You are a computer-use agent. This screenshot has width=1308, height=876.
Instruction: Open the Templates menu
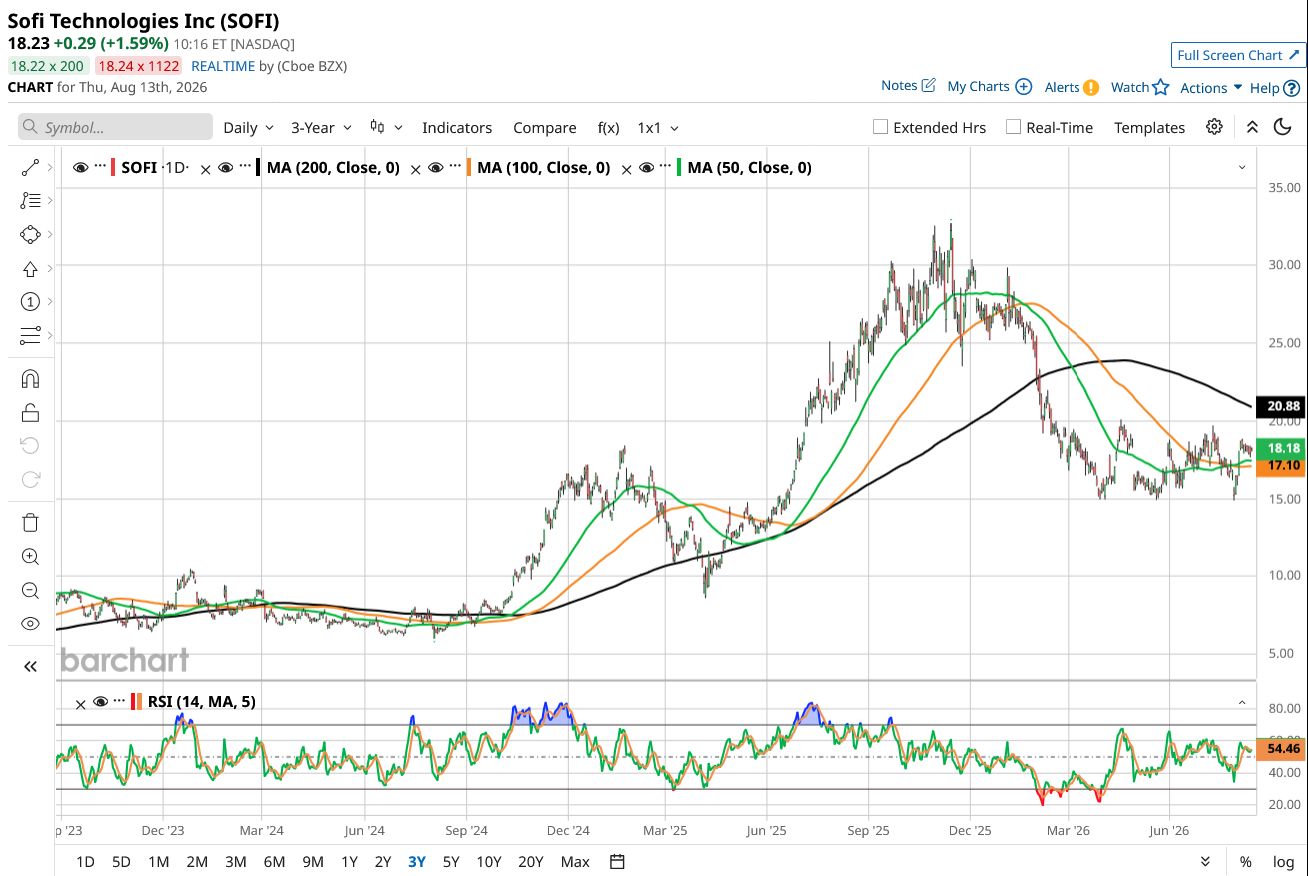click(x=1149, y=128)
